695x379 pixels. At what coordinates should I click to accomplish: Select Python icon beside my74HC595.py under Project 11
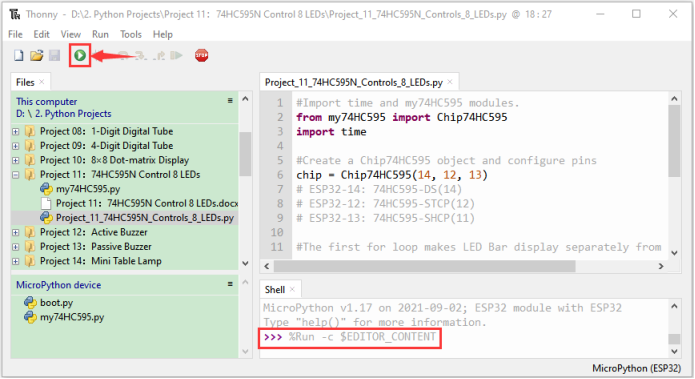coord(46,189)
